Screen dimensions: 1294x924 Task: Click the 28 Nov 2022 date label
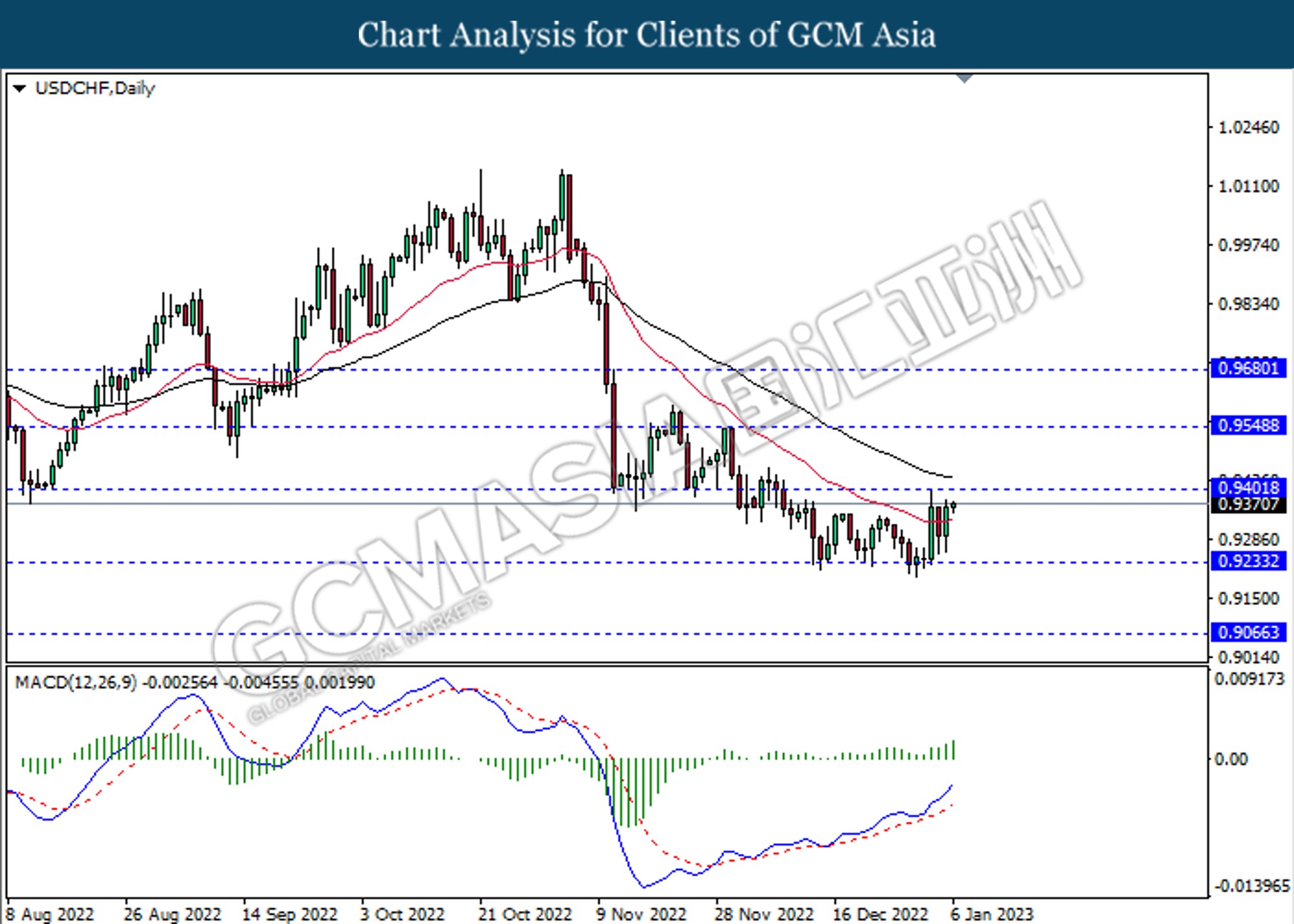coord(763,914)
